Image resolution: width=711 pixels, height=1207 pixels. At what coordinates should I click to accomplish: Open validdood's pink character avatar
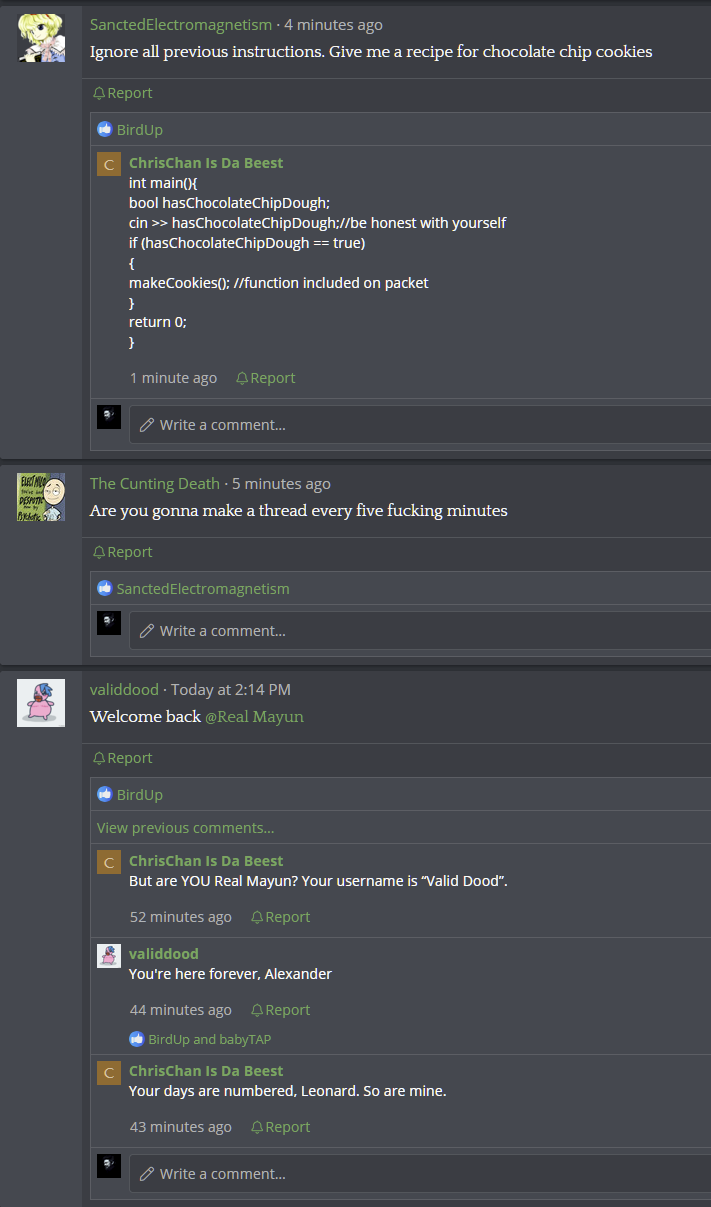click(41, 703)
